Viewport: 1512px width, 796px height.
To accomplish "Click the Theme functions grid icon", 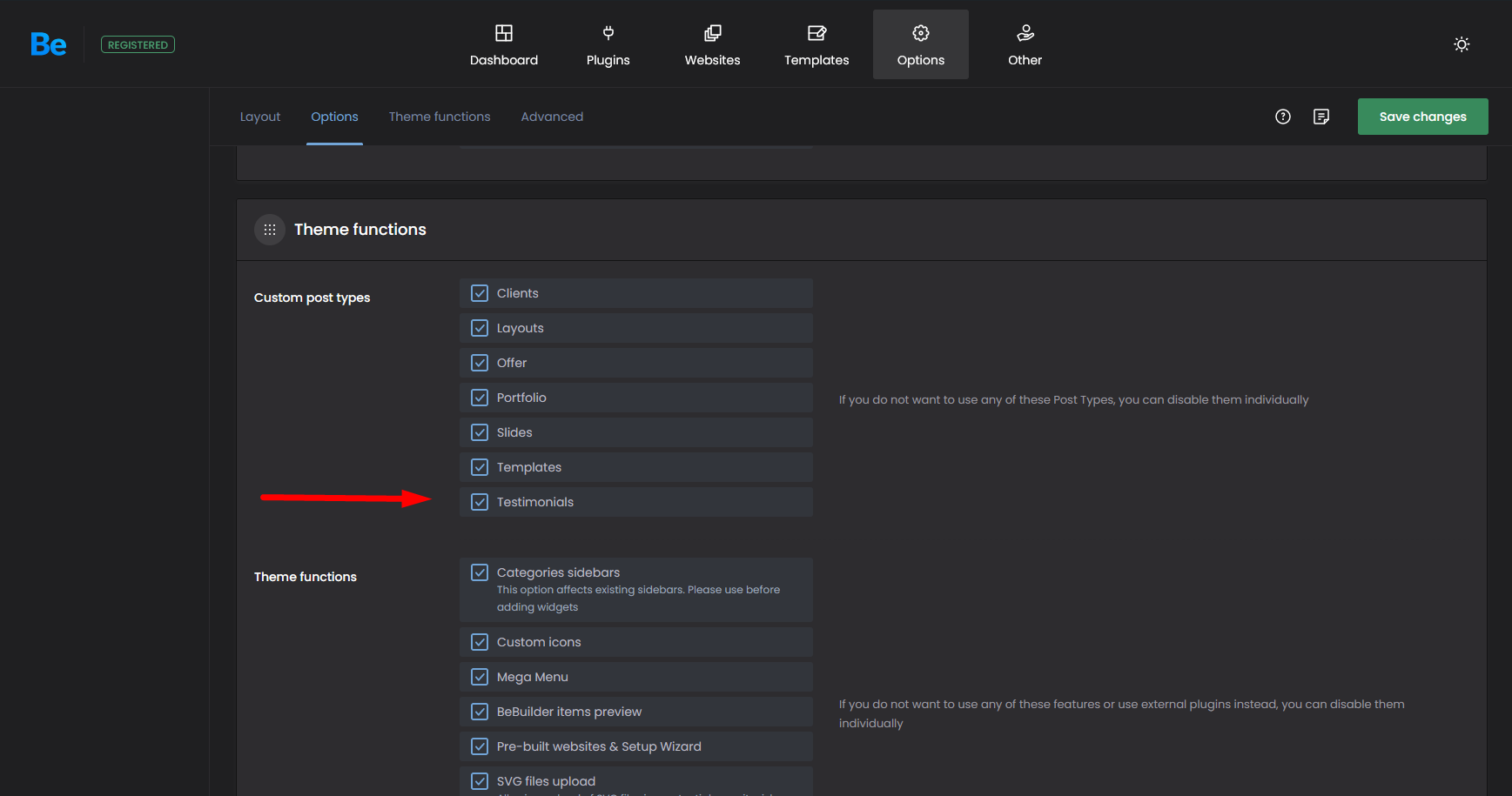I will (x=270, y=230).
